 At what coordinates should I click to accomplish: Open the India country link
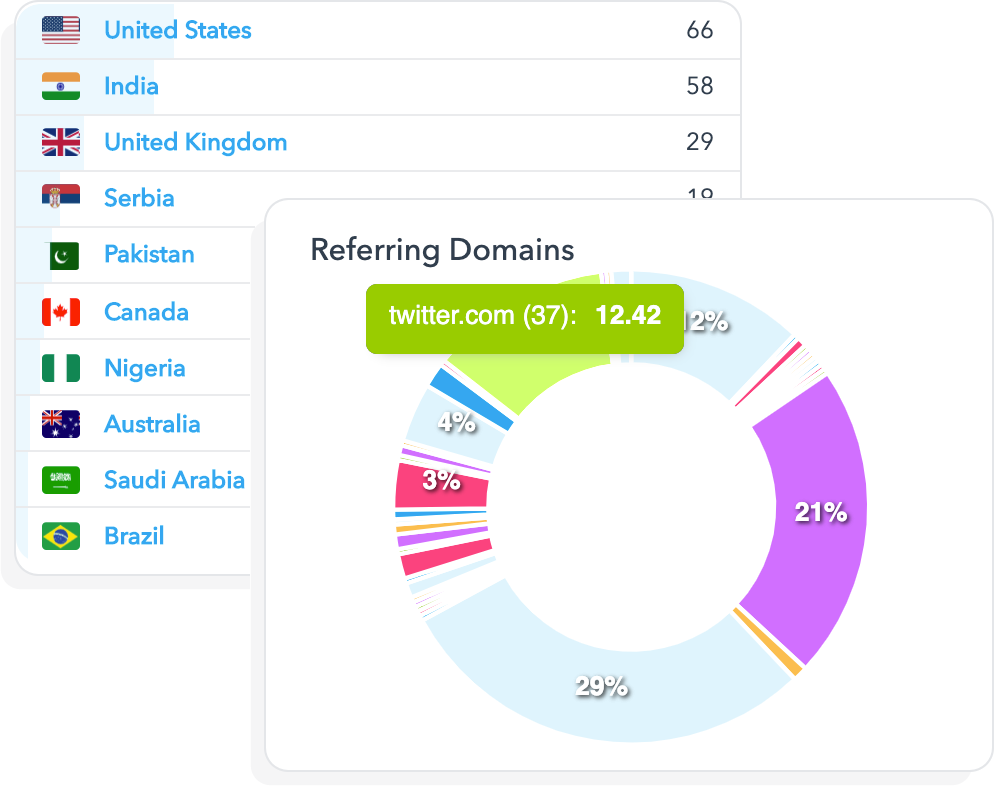tap(131, 86)
